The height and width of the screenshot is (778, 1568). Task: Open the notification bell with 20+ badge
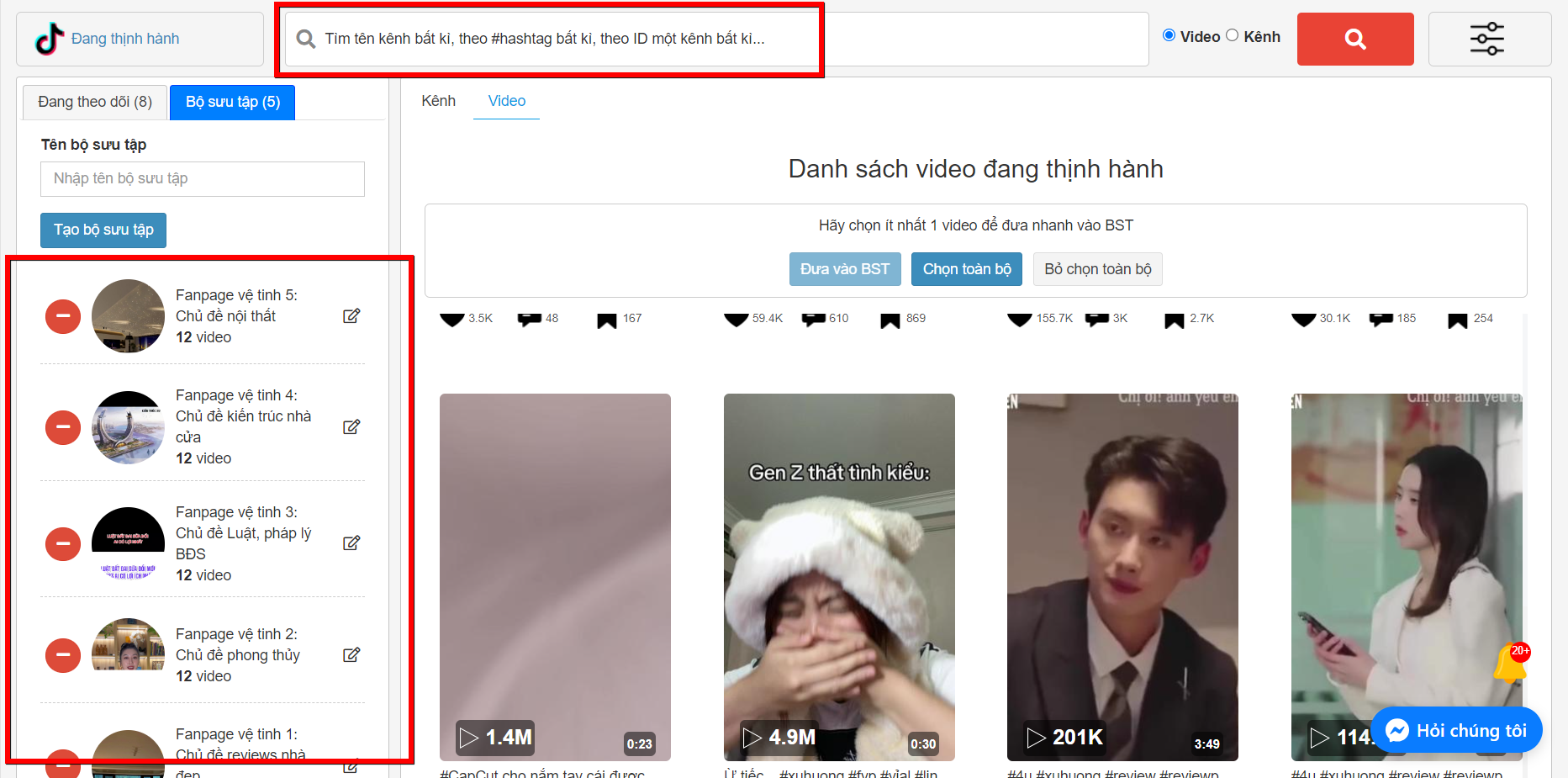click(1511, 664)
